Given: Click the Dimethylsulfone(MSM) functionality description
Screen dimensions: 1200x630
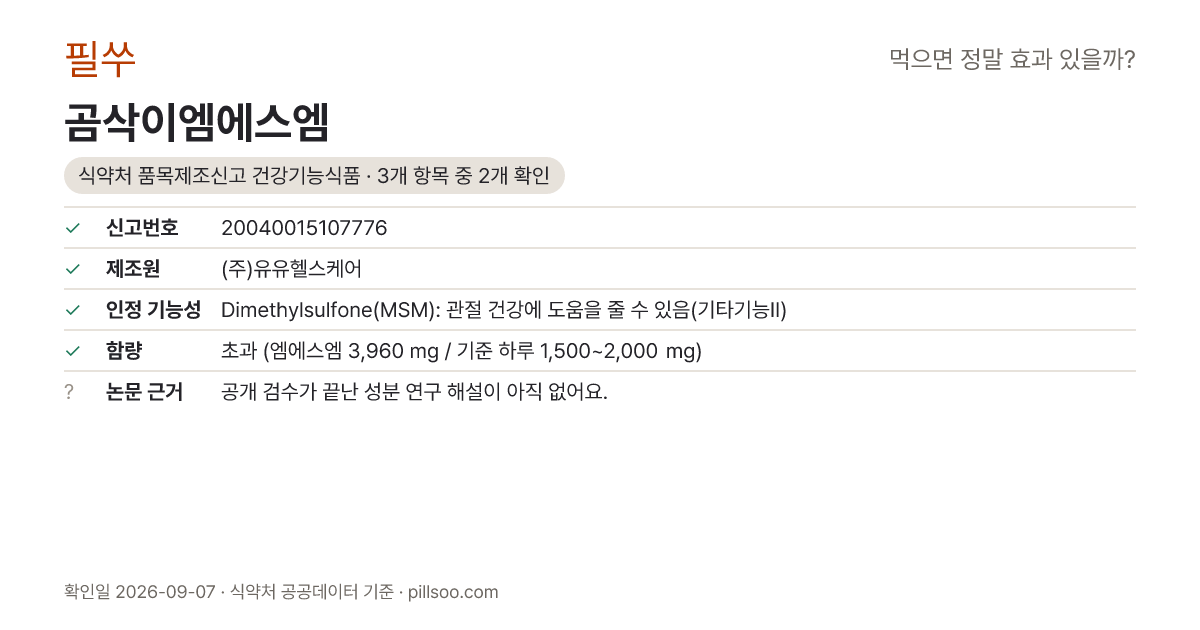Looking at the screenshot, I should click(x=504, y=310).
